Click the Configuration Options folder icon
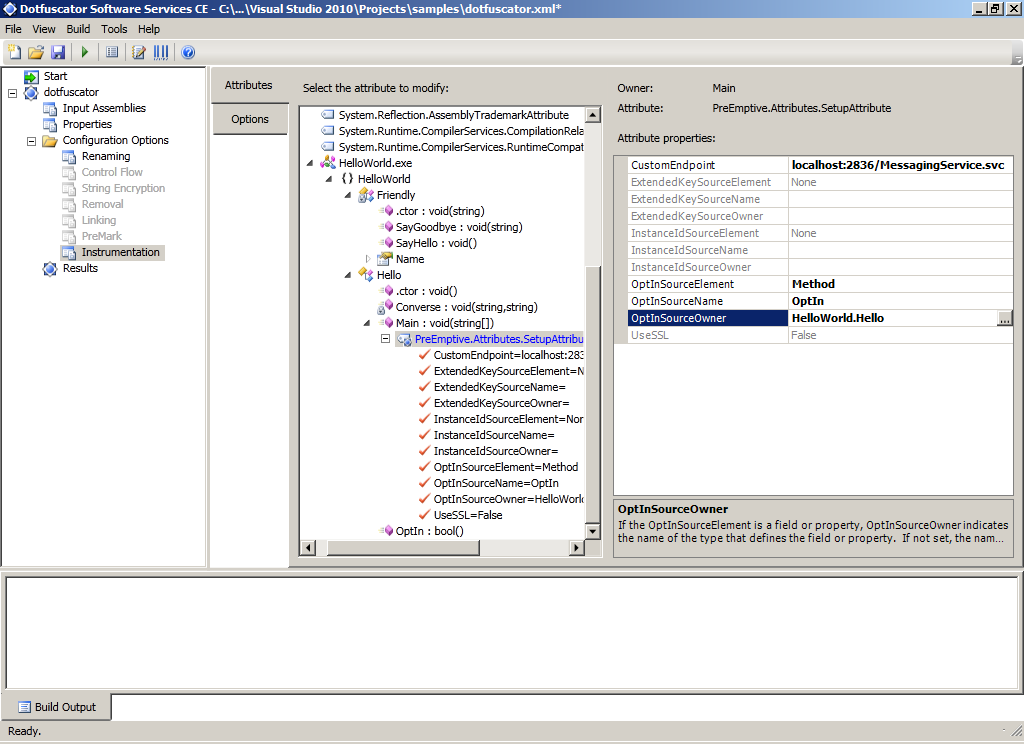 coord(50,140)
